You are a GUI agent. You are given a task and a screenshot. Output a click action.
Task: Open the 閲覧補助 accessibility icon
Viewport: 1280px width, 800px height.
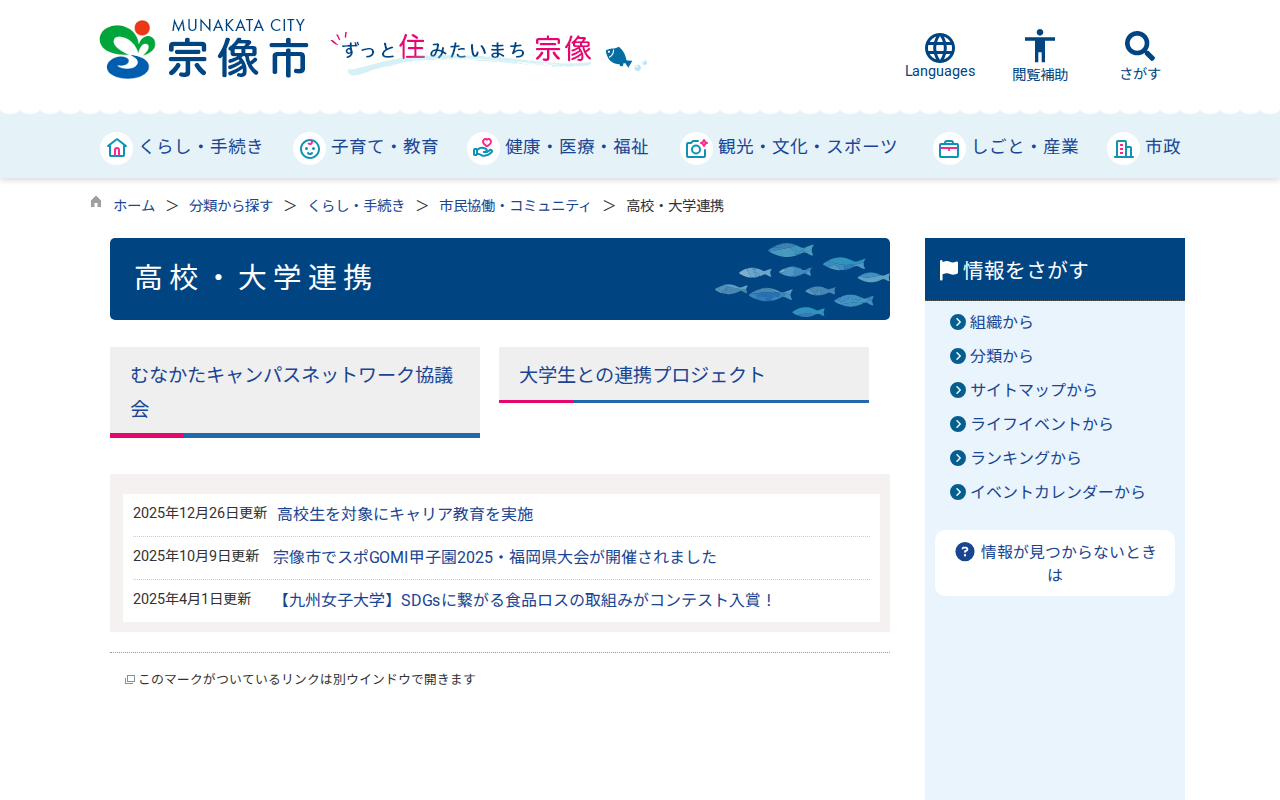(1040, 46)
